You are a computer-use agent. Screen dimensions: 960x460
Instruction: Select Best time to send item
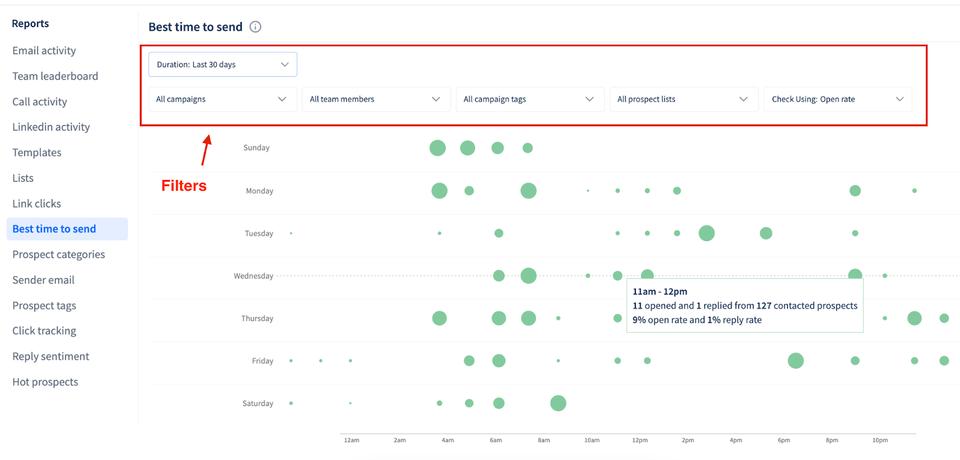click(67, 229)
